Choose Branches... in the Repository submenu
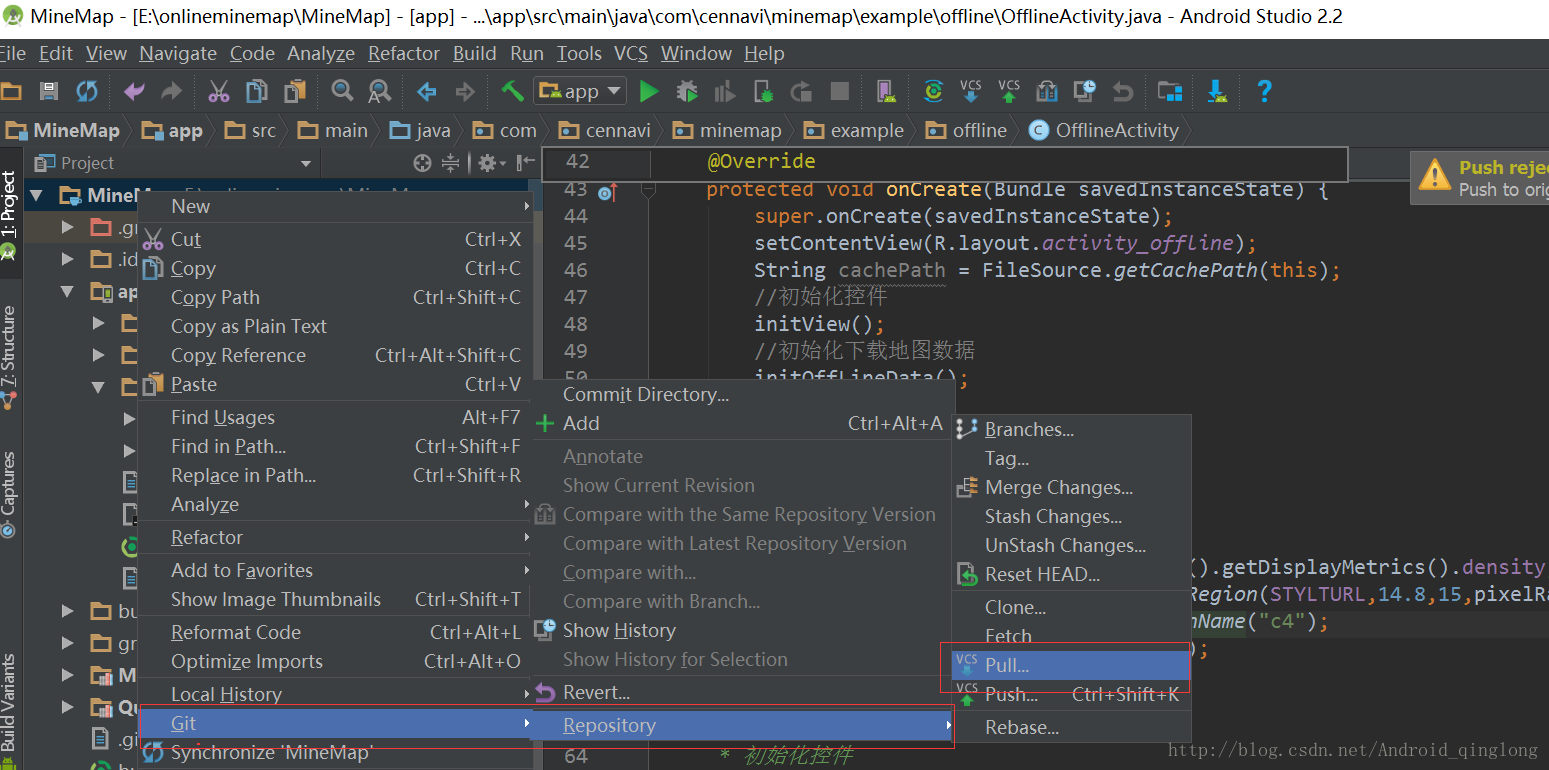 [1070, 430]
